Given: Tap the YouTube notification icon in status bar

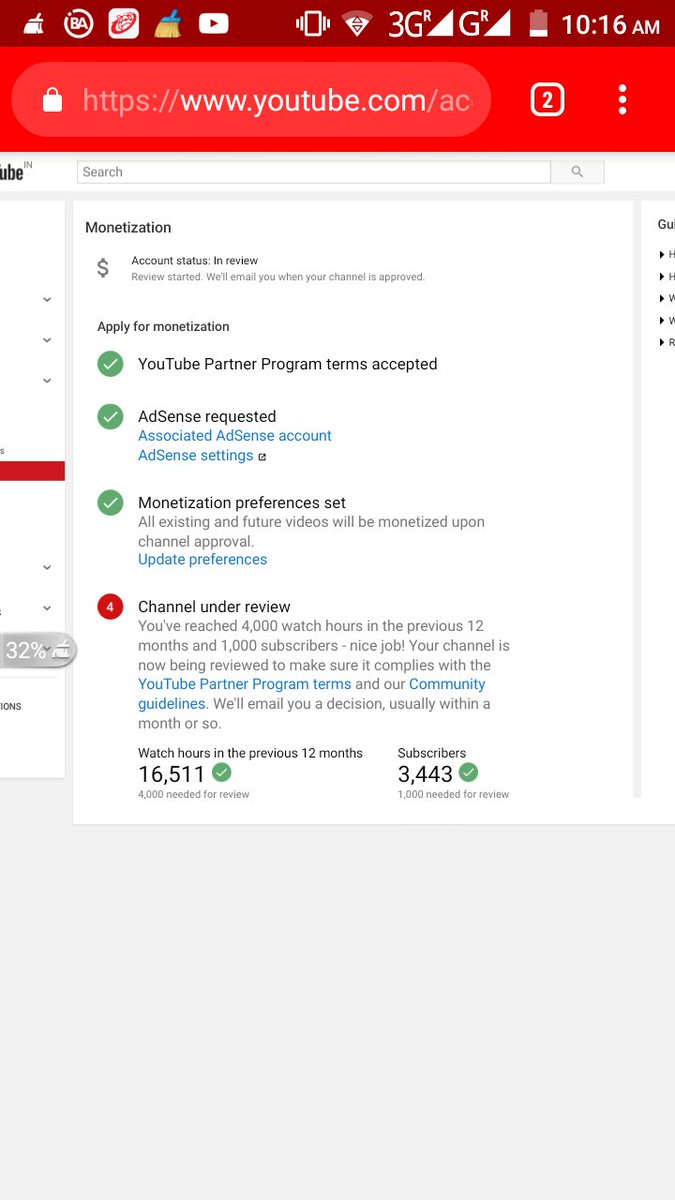Looking at the screenshot, I should (213, 23).
